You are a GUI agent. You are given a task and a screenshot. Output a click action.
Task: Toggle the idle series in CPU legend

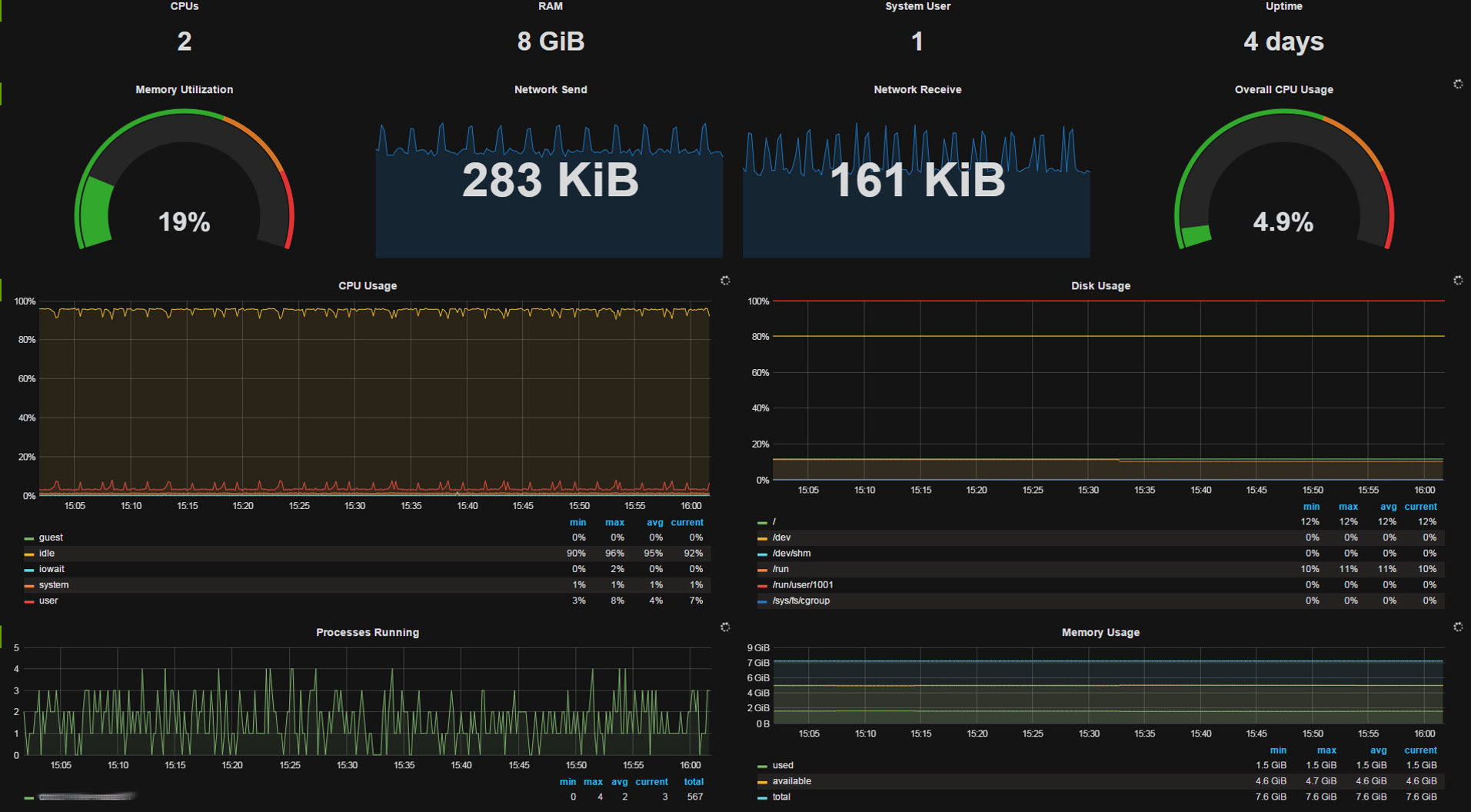(x=47, y=553)
